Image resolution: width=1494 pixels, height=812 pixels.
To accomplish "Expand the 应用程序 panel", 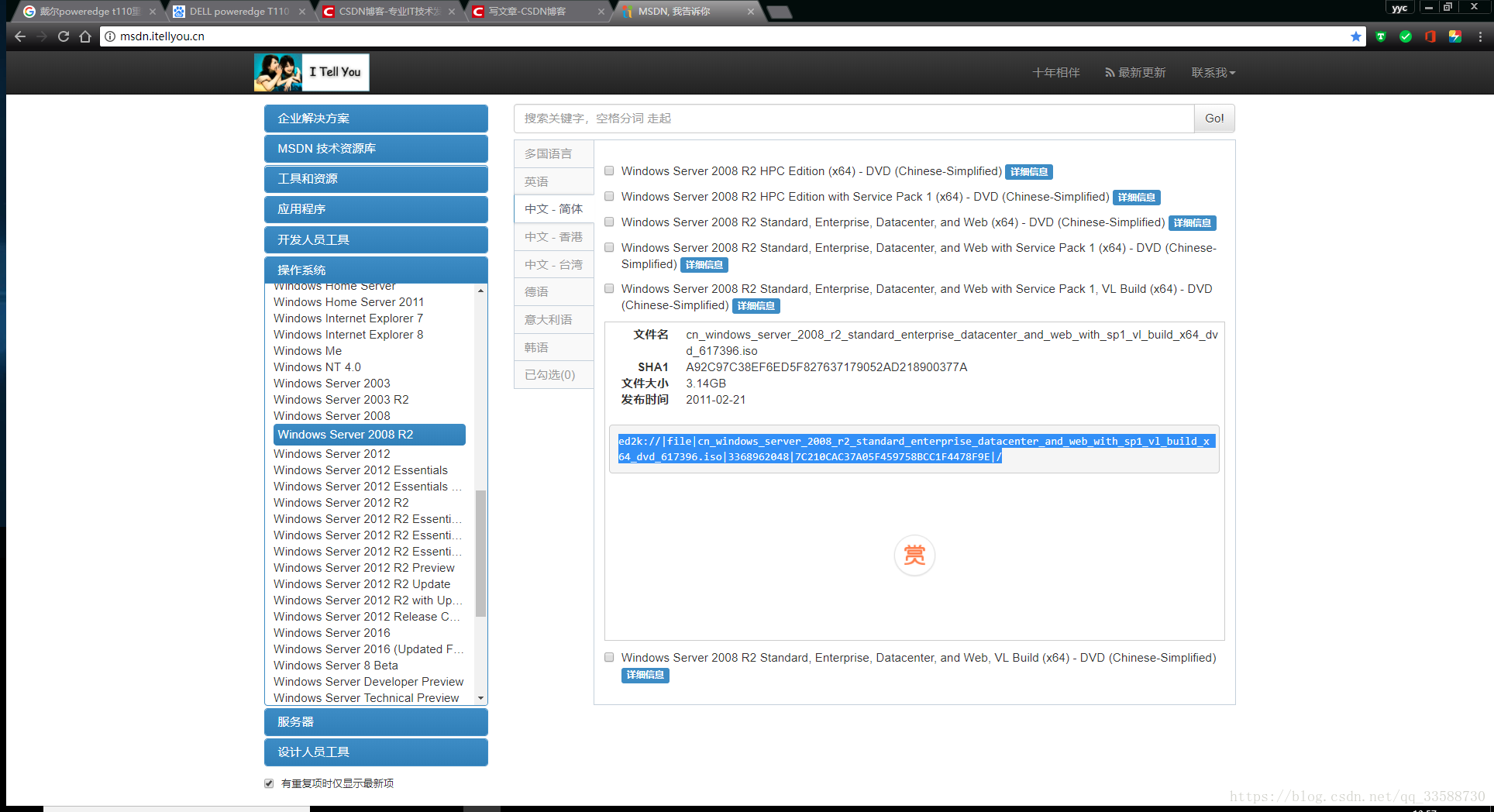I will pyautogui.click(x=376, y=209).
